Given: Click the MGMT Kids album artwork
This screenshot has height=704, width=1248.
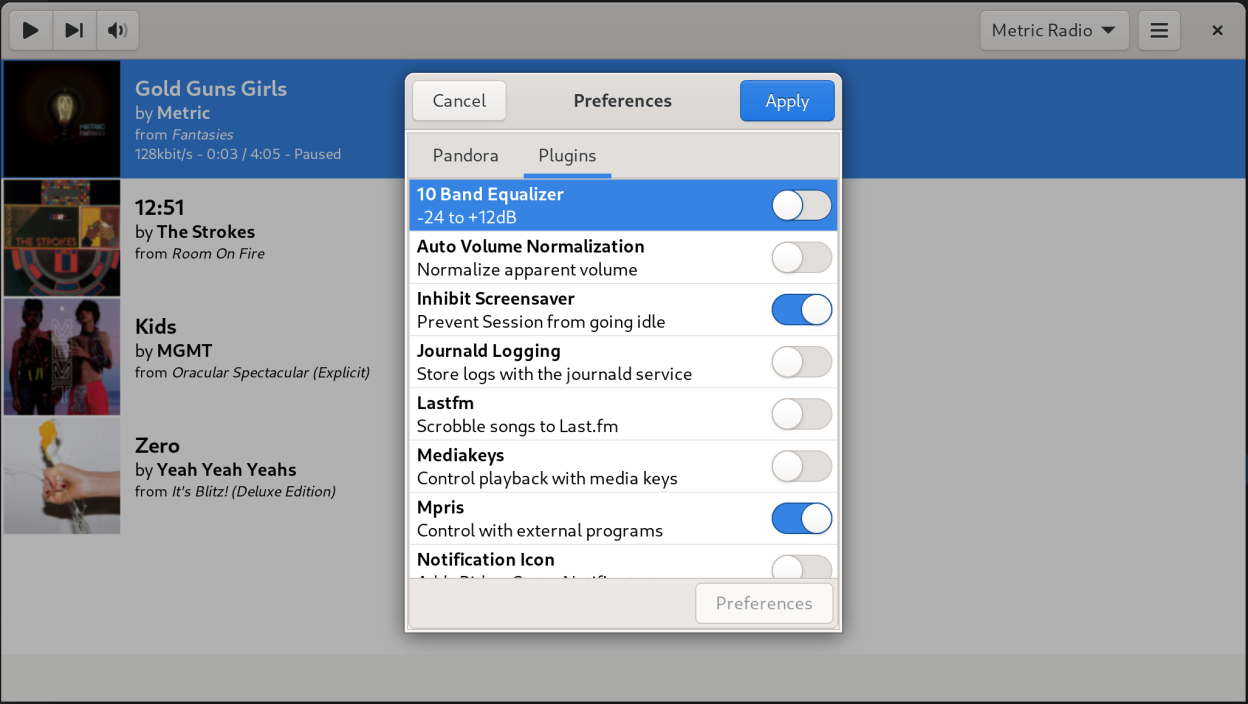Looking at the screenshot, I should pos(62,357).
